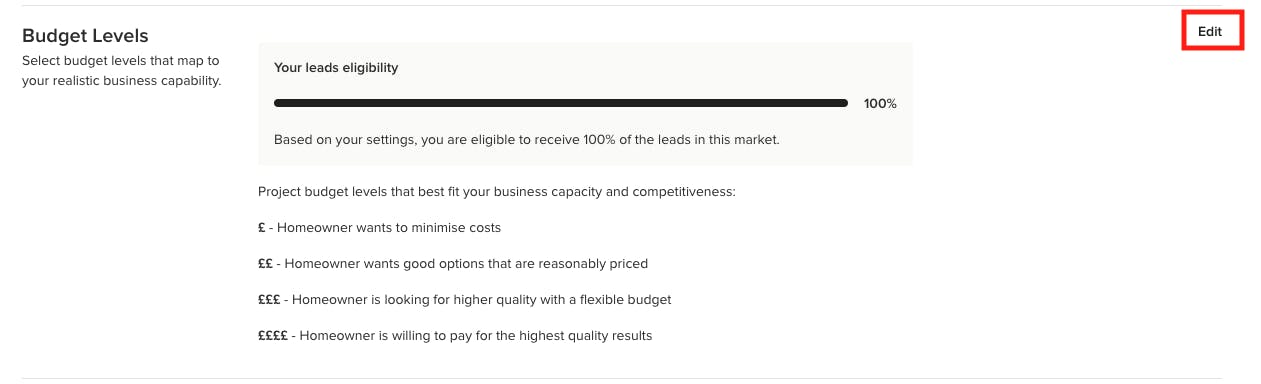Click the £££ budget level symbol
The image size is (1261, 384).
(269, 299)
